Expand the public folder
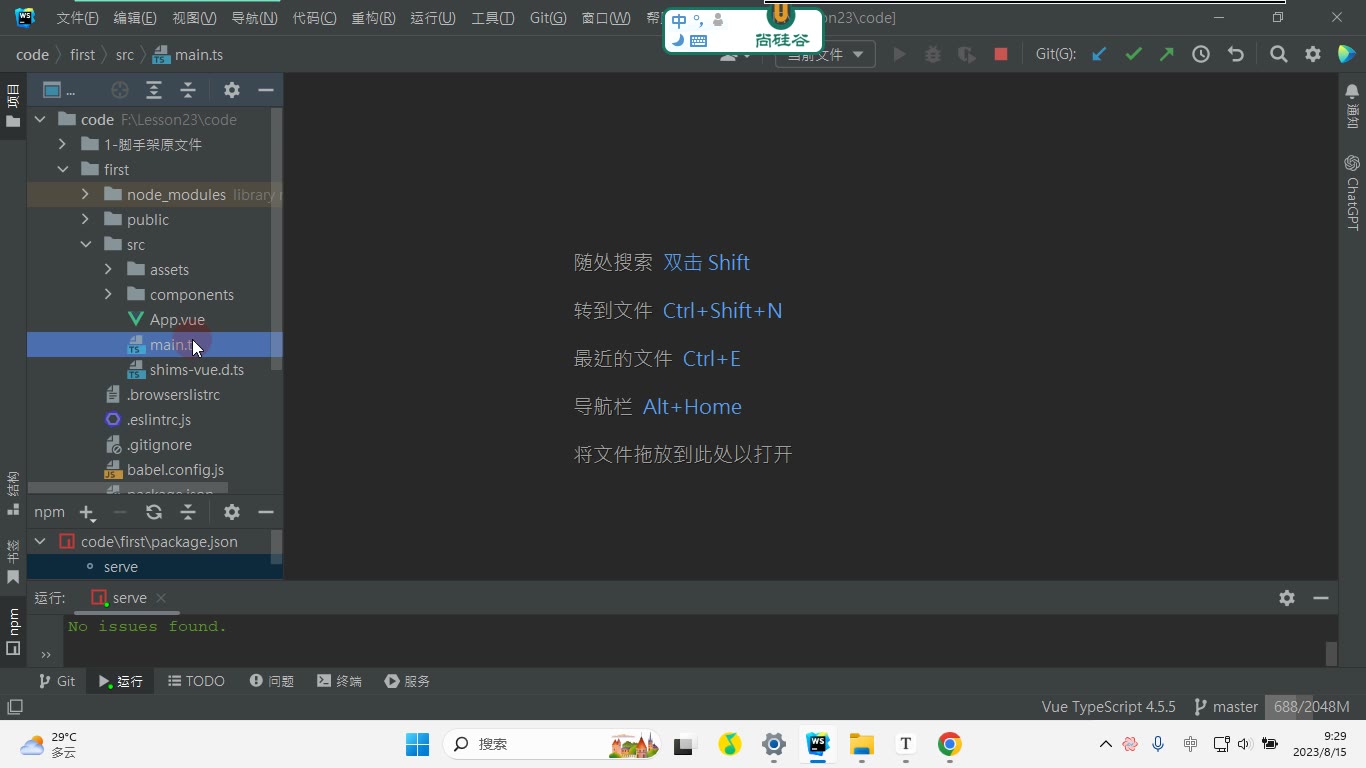This screenshot has height=768, width=1366. (x=85, y=220)
